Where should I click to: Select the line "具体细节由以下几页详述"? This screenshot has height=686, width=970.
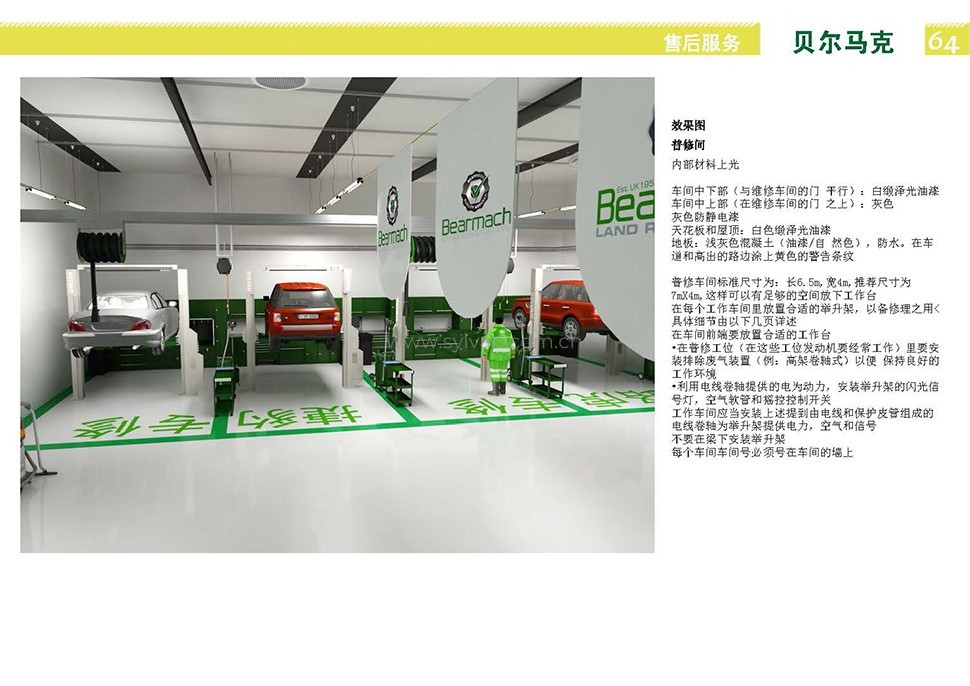[734, 321]
